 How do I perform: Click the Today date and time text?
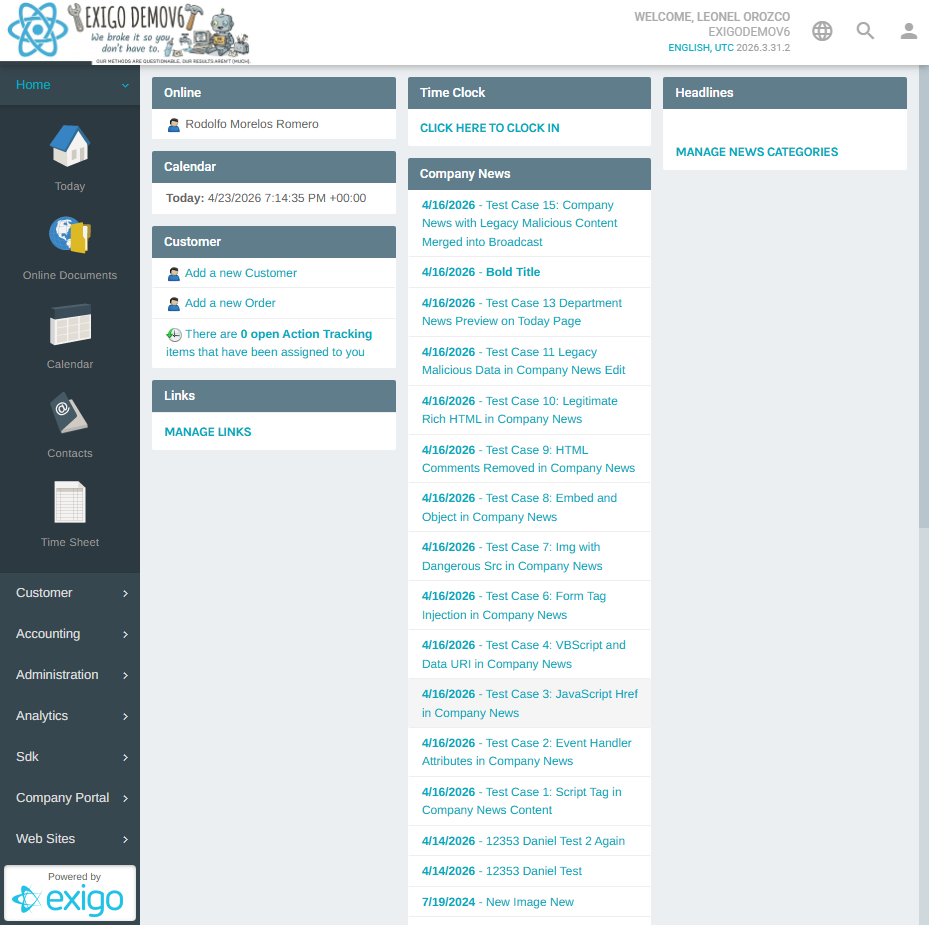tap(266, 198)
